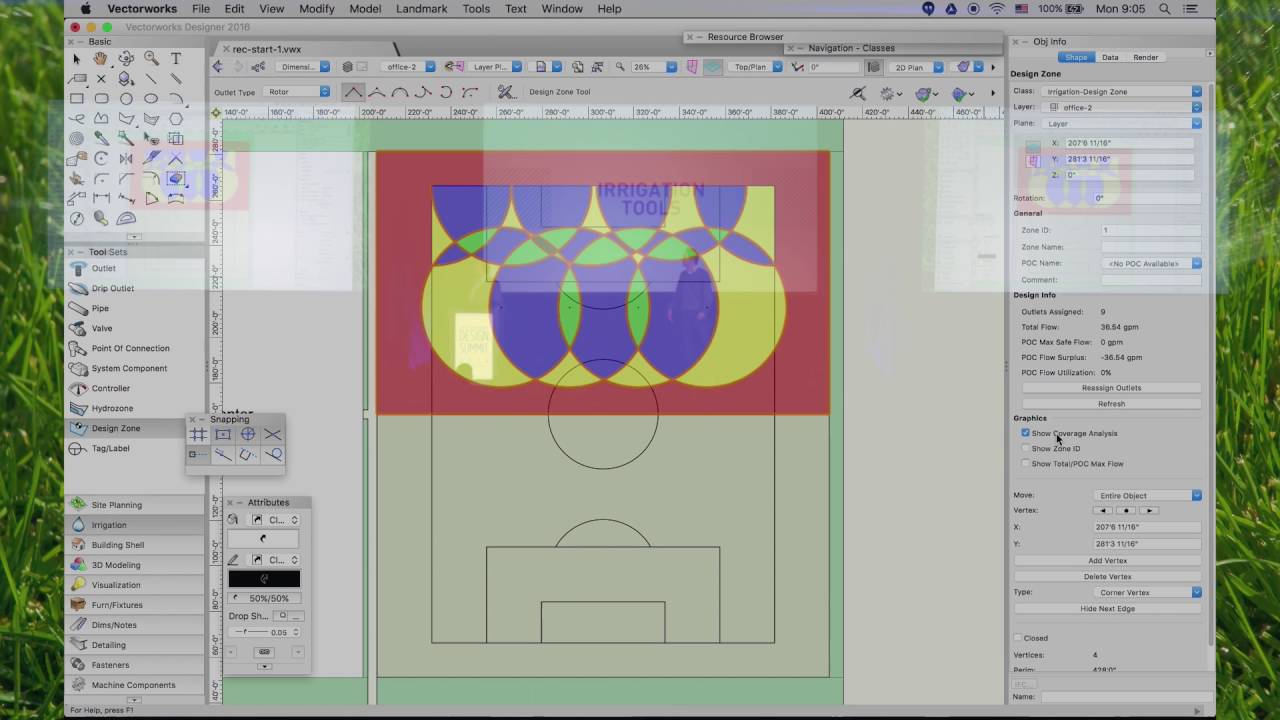Viewport: 1280px width, 720px height.
Task: Select the Fillet tool
Action: click(x=101, y=179)
